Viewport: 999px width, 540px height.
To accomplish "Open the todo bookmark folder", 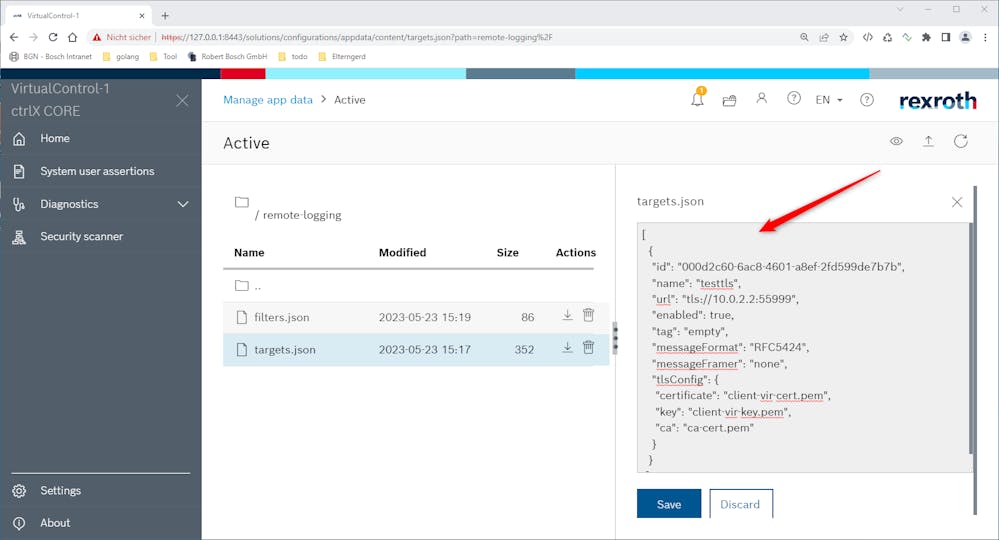I will [x=293, y=57].
